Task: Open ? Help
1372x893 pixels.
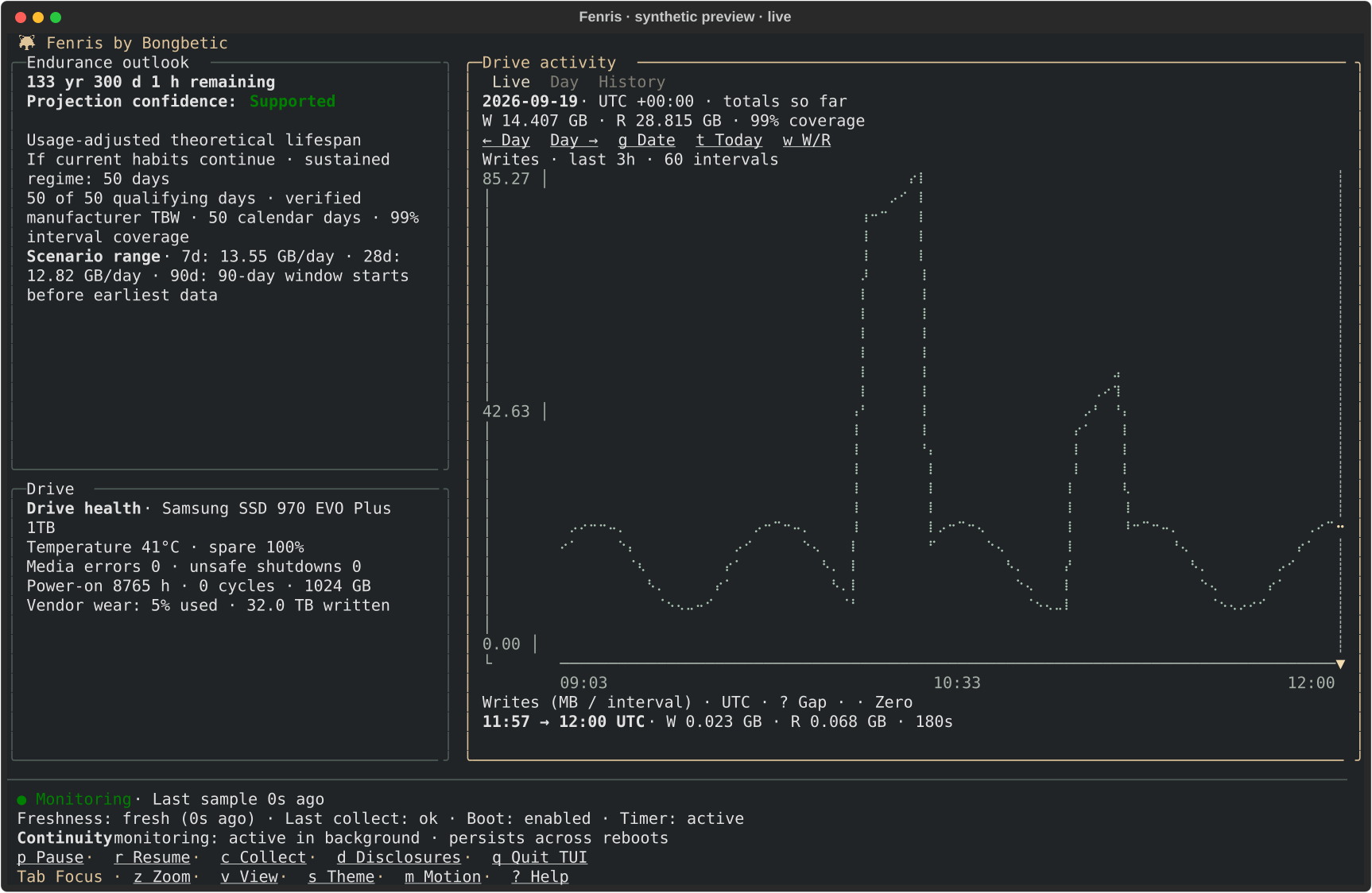Action: (540, 877)
